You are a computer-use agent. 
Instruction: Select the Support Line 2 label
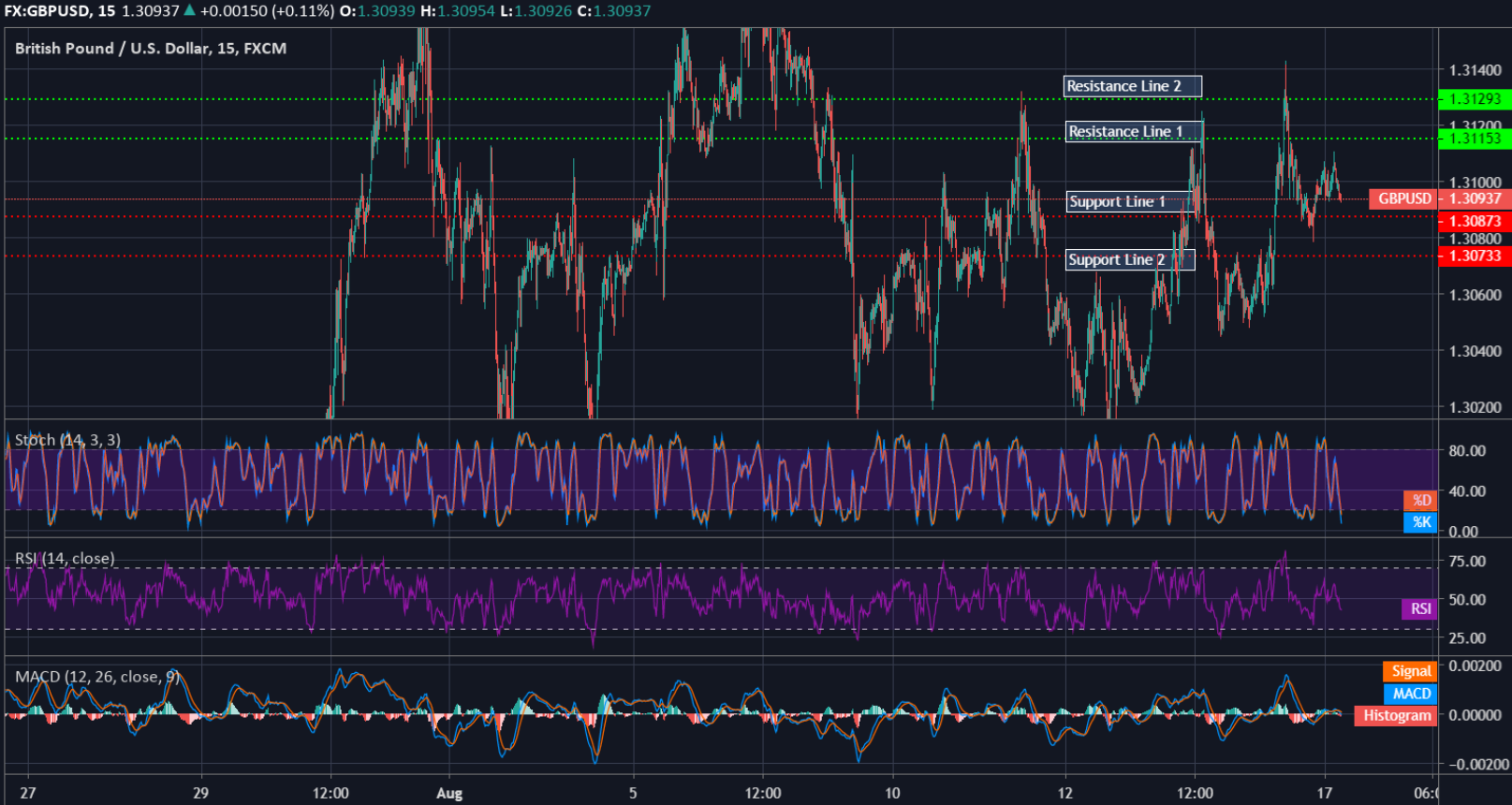[x=1130, y=259]
